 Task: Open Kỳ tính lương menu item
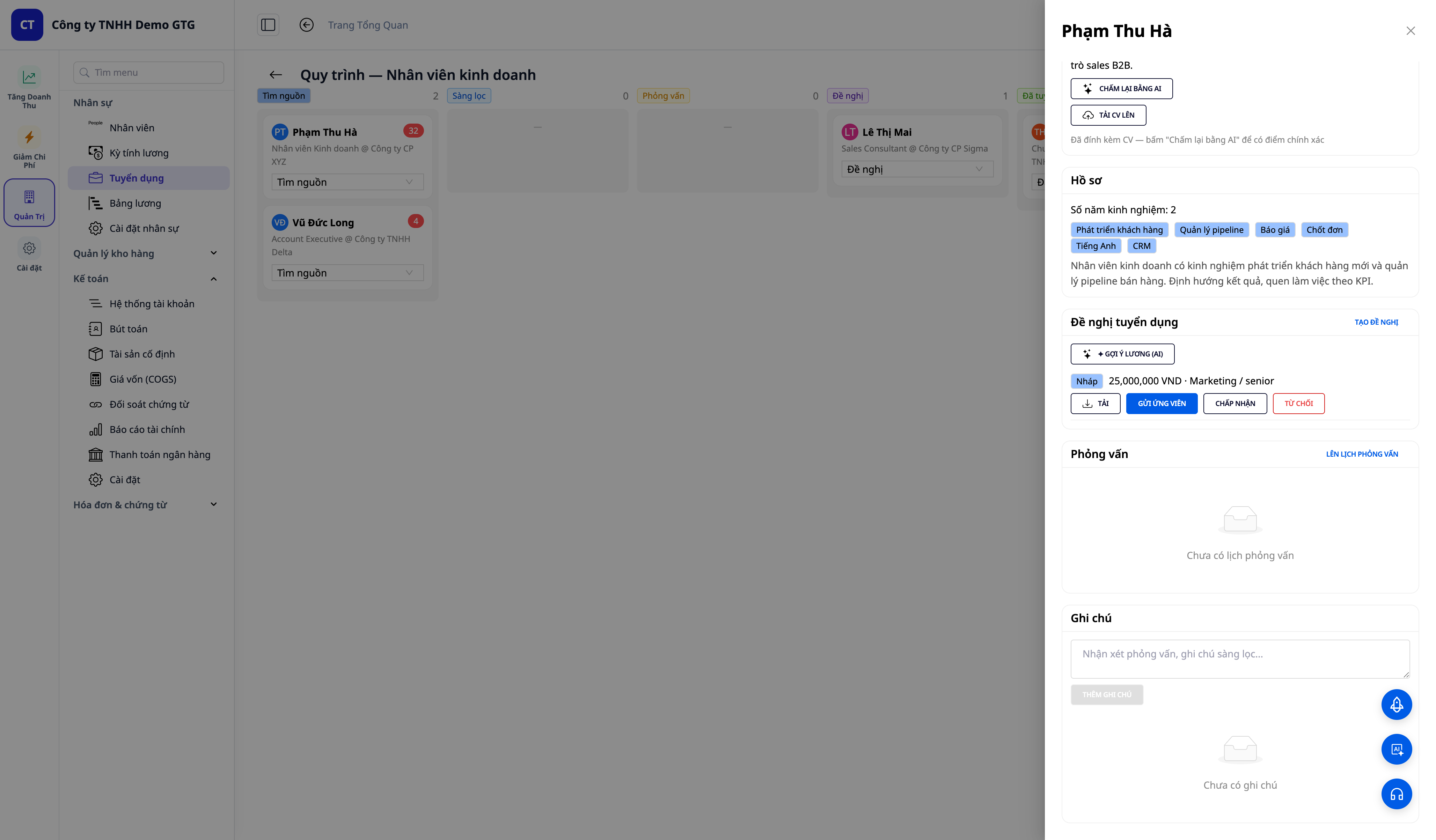tap(148, 153)
